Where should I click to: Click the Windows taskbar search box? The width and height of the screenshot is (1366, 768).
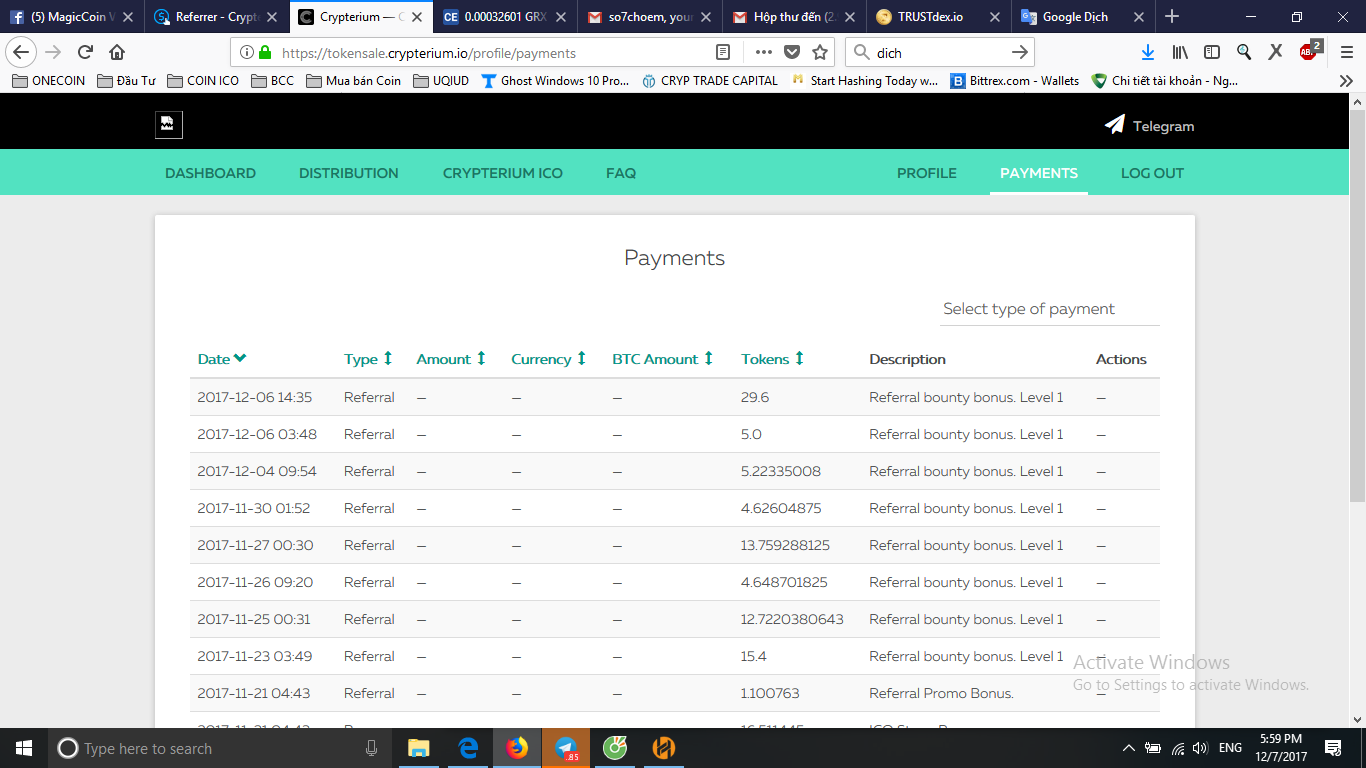coord(219,748)
